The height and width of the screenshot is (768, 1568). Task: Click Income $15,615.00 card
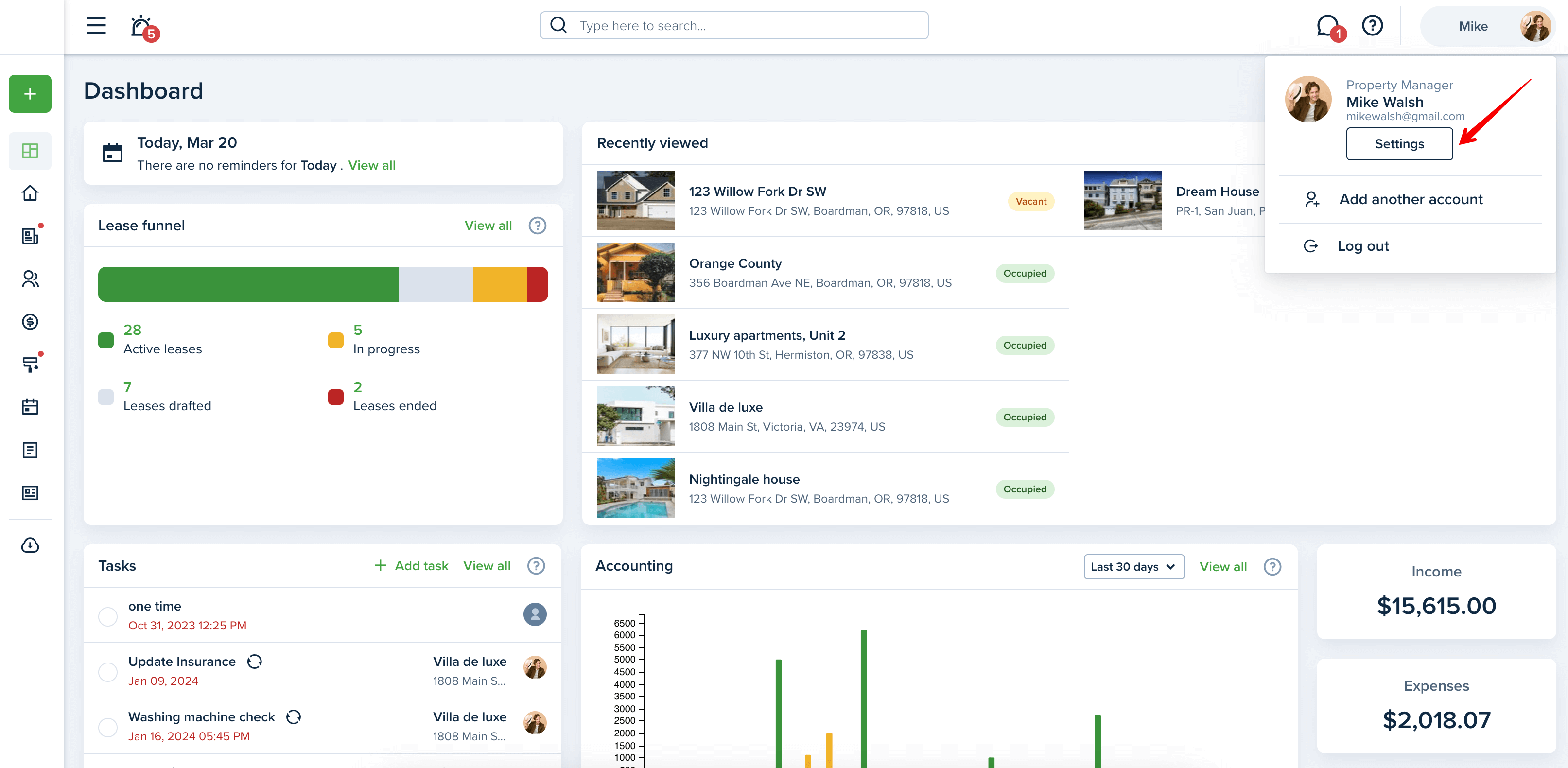(1436, 592)
